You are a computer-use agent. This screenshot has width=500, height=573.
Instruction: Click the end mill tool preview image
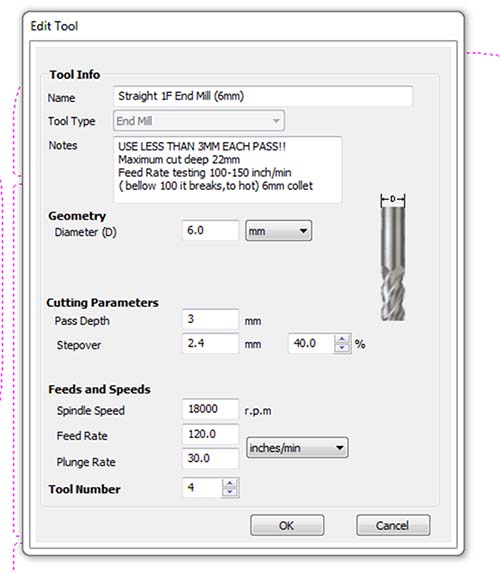point(393,258)
